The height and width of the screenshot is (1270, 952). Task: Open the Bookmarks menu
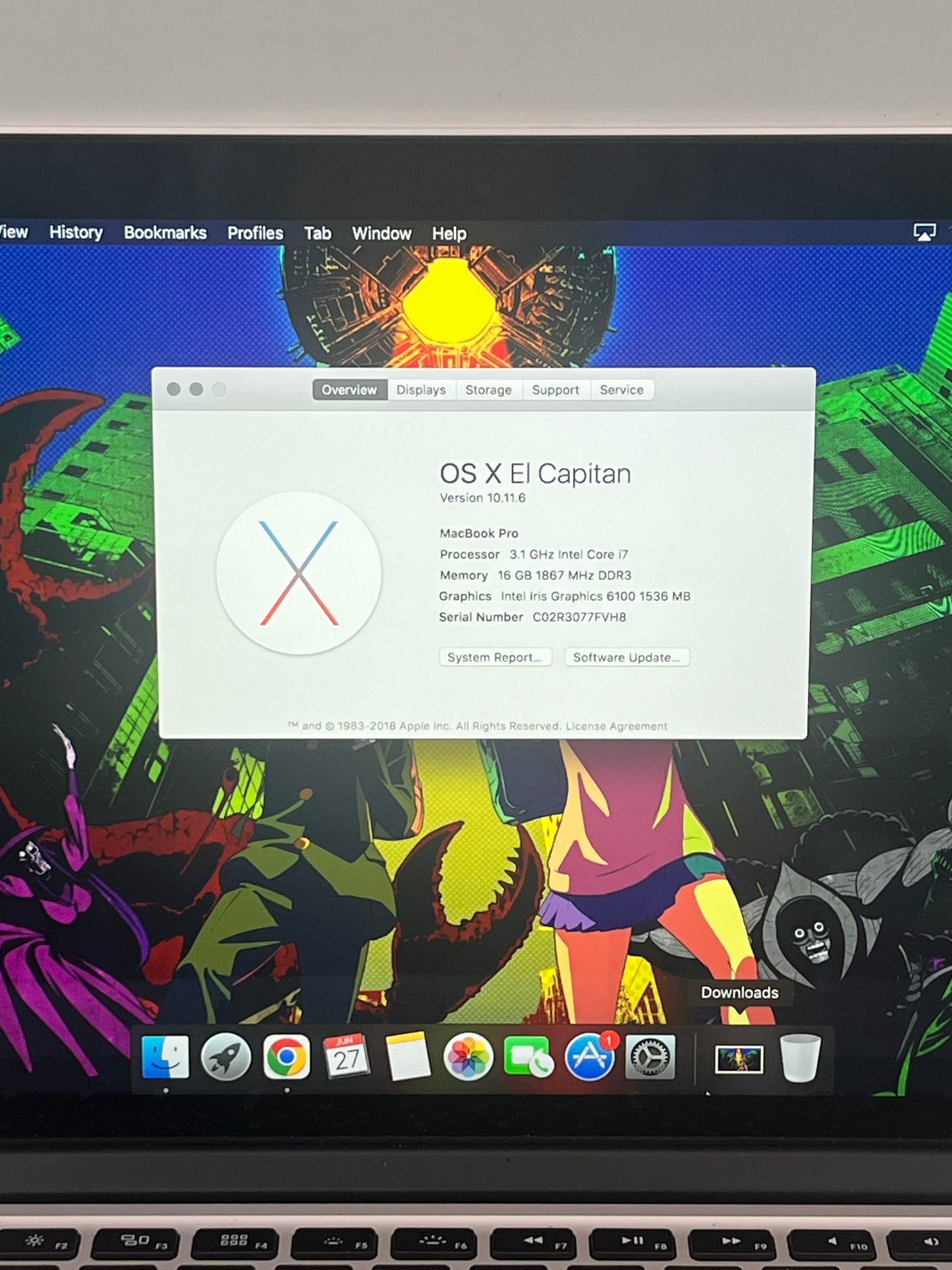click(x=165, y=233)
